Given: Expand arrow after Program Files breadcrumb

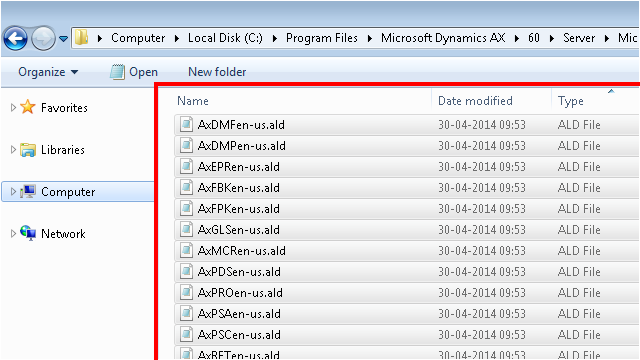Looking at the screenshot, I should (370, 38).
